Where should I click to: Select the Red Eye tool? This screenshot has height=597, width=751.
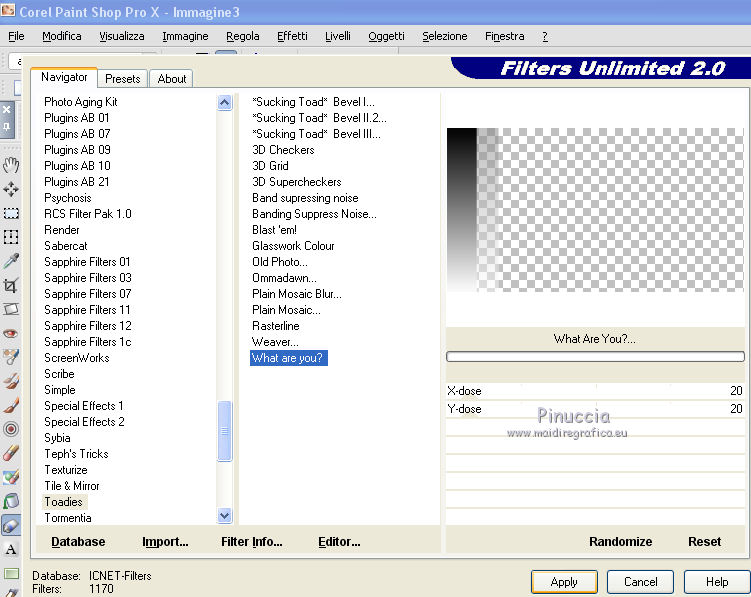pos(11,333)
